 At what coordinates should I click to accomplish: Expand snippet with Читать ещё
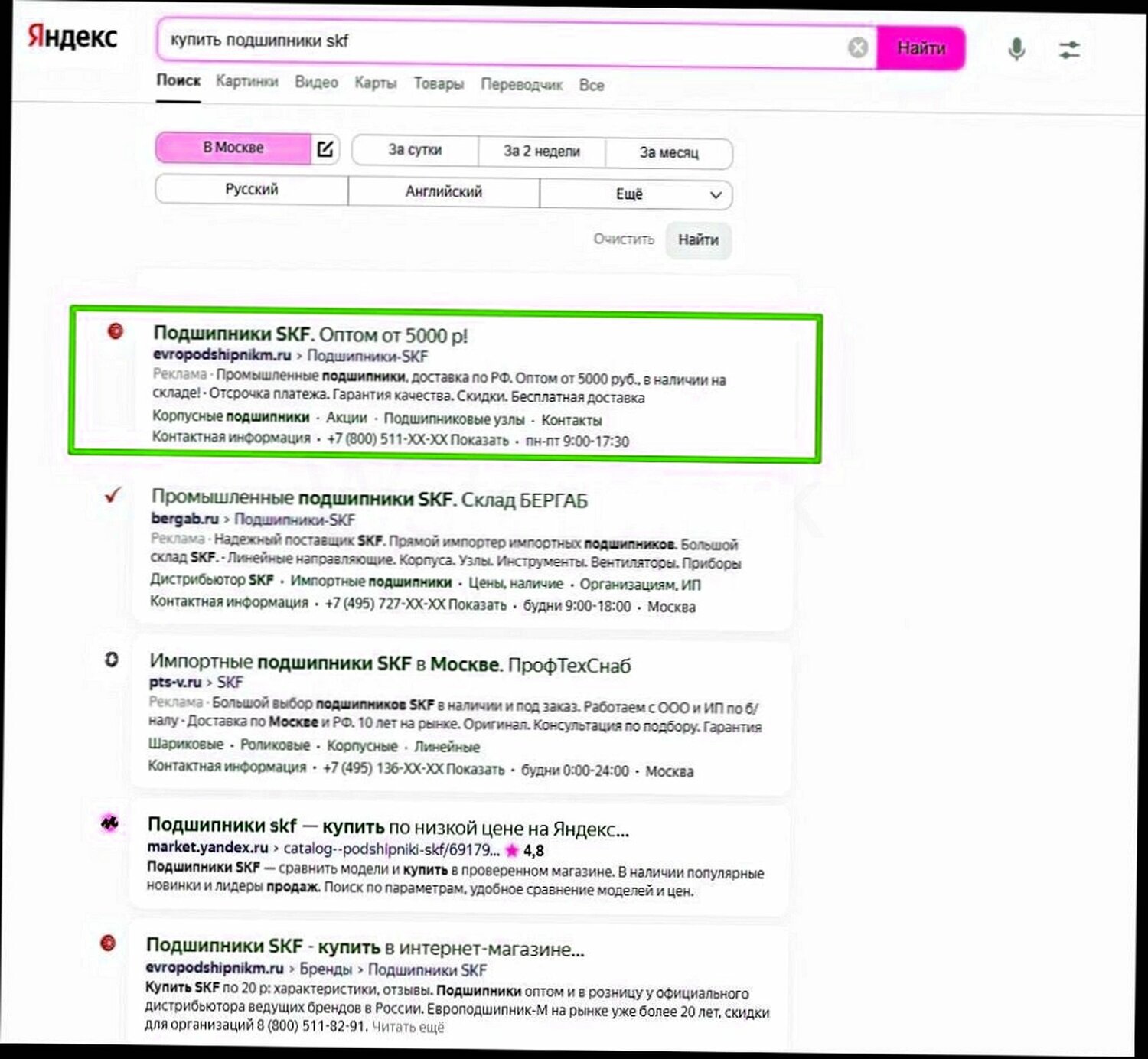pyautogui.click(x=408, y=1028)
